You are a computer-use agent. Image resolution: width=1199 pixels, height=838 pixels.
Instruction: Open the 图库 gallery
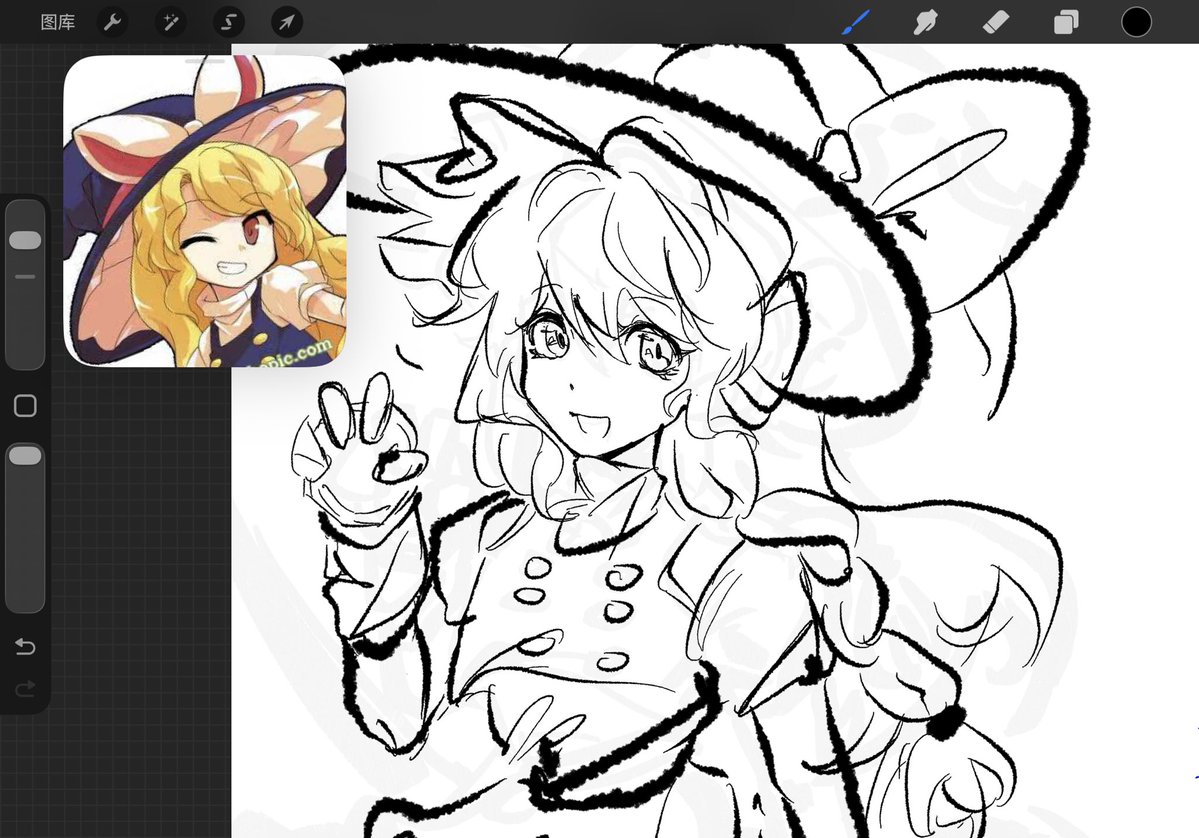57,22
